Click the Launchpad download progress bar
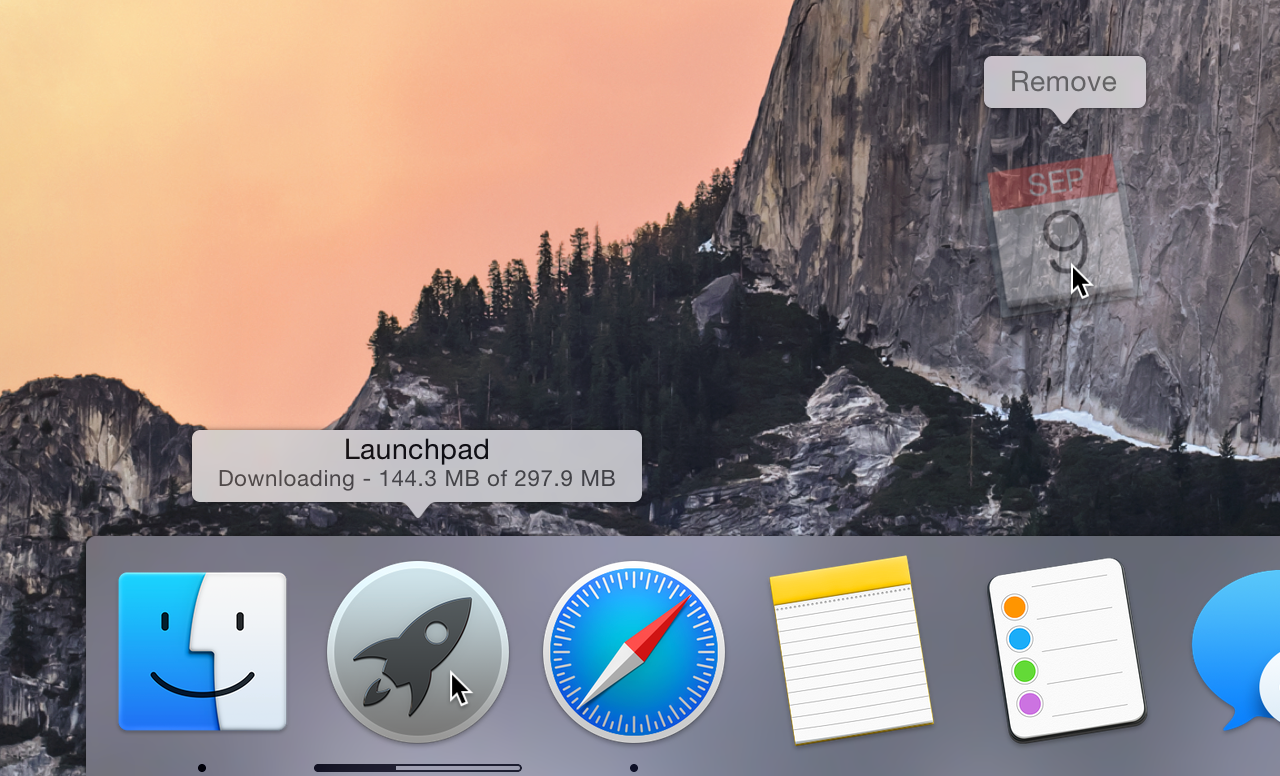1280x776 pixels. pos(418,768)
